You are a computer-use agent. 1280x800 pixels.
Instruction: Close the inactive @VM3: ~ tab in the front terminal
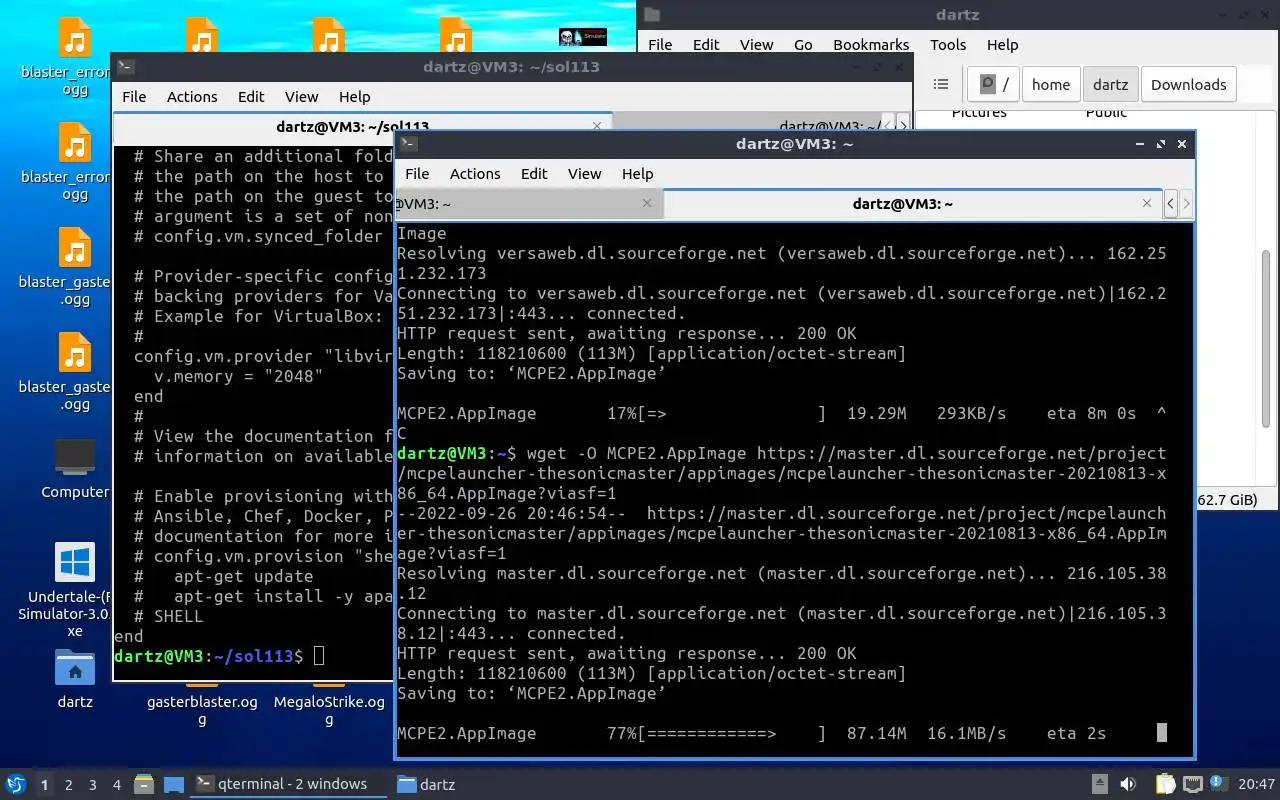647,203
